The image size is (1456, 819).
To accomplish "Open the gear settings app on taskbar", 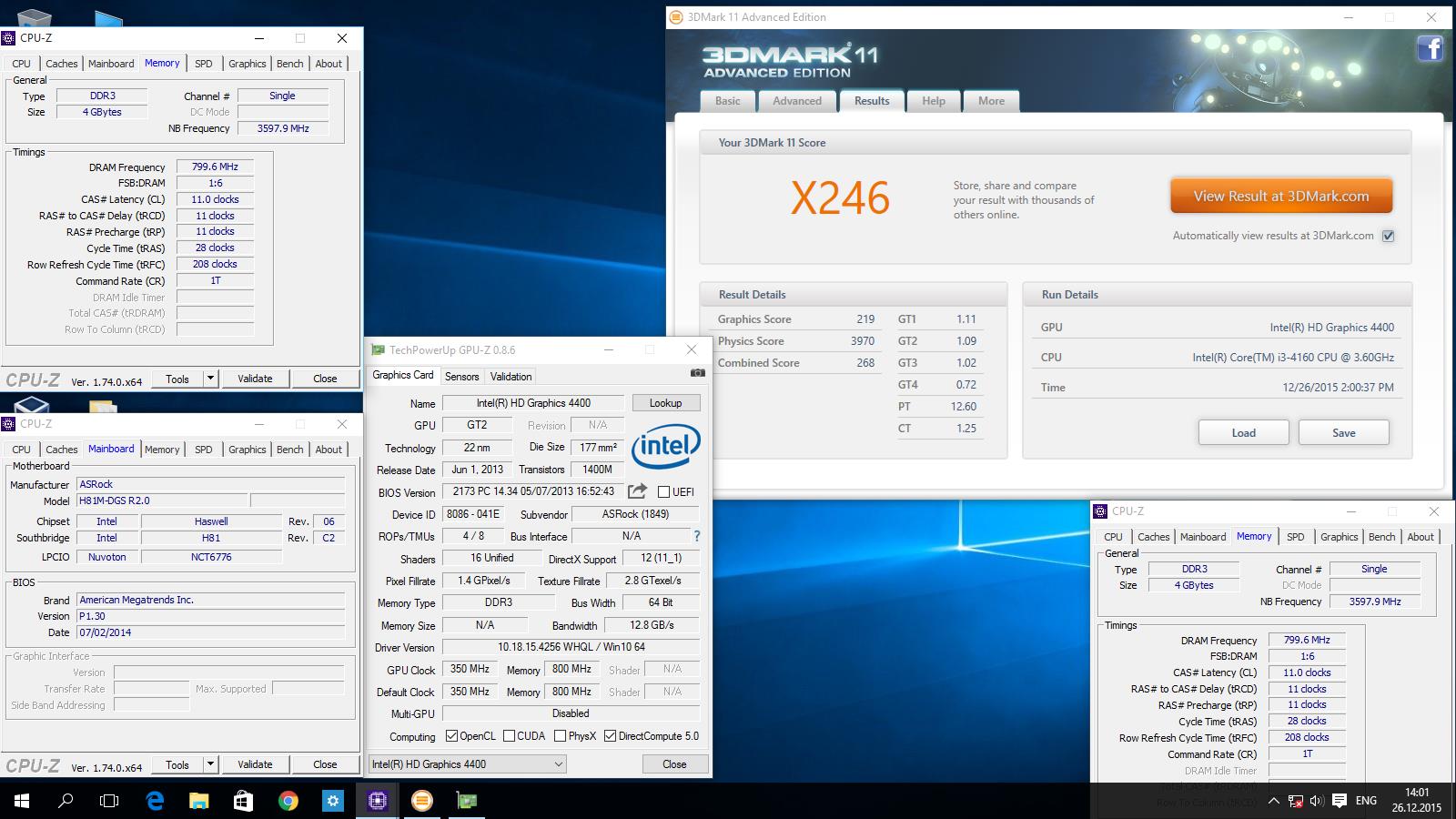I will [x=332, y=801].
